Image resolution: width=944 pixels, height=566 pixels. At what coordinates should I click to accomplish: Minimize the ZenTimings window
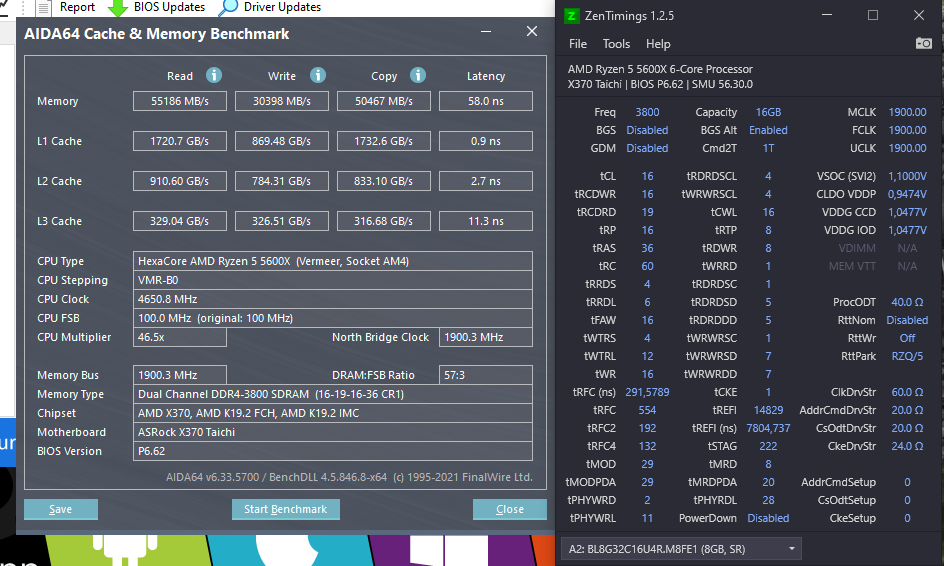[827, 16]
